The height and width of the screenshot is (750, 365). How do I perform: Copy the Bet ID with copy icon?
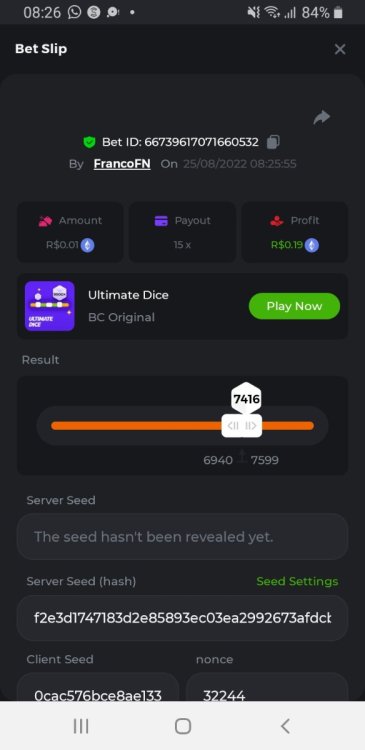[x=273, y=142]
